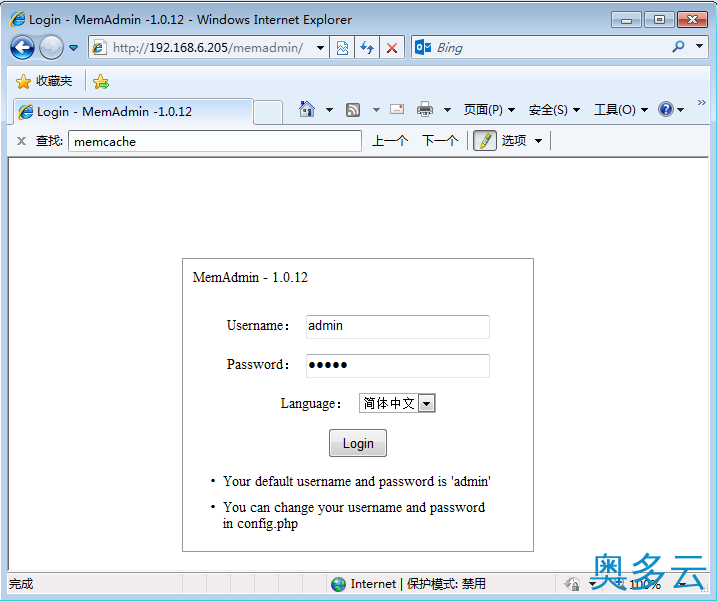This screenshot has width=717, height=601.
Task: Open the Help question mark menu
Action: 671,109
